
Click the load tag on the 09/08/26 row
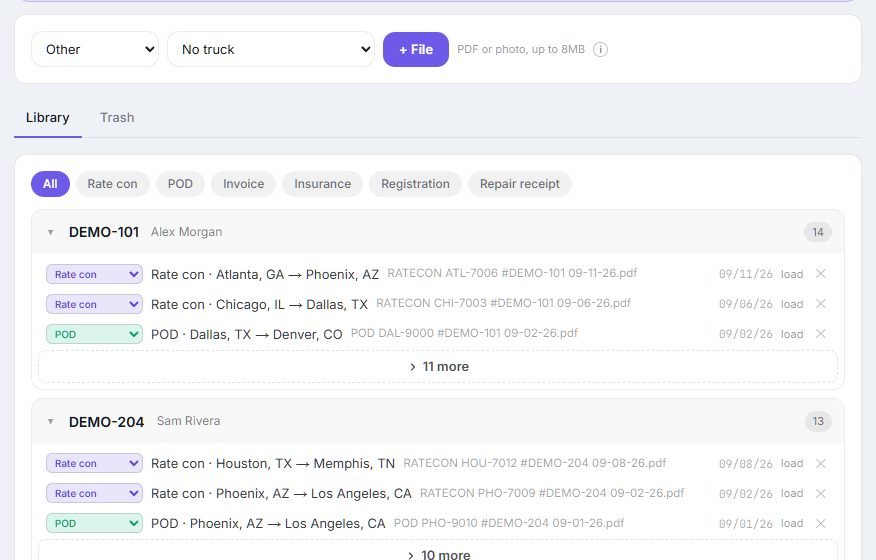coord(792,464)
